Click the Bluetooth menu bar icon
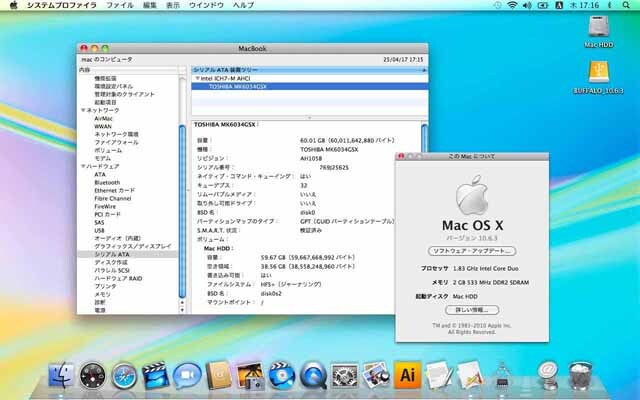640x400 pixels. 610,5
